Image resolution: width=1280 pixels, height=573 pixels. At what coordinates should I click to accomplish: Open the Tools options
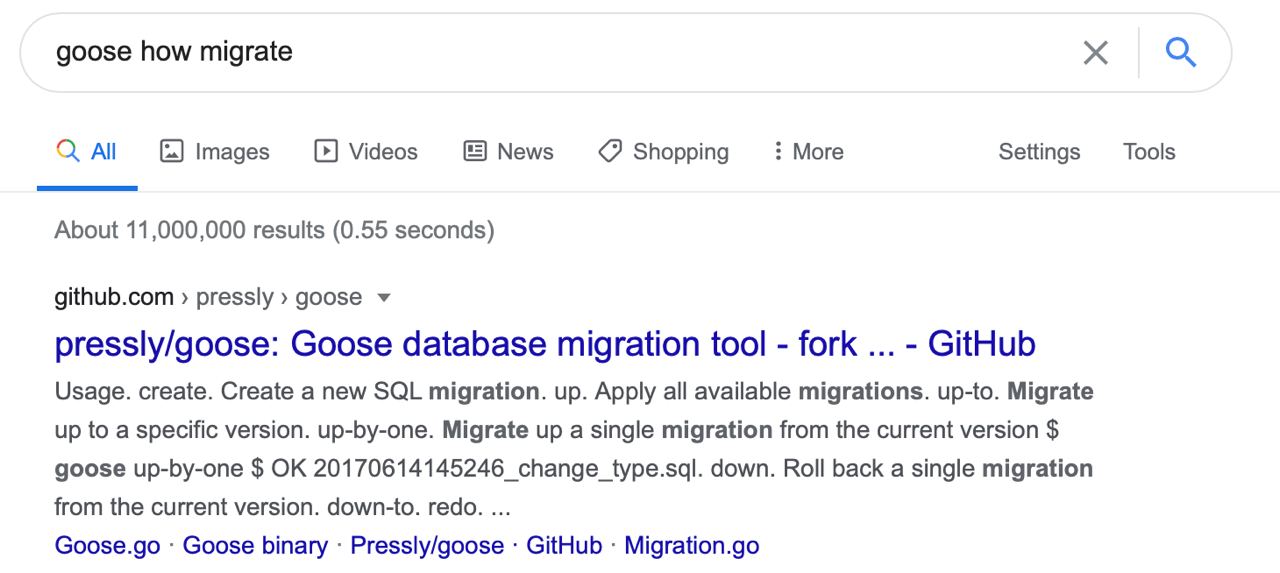click(1148, 152)
